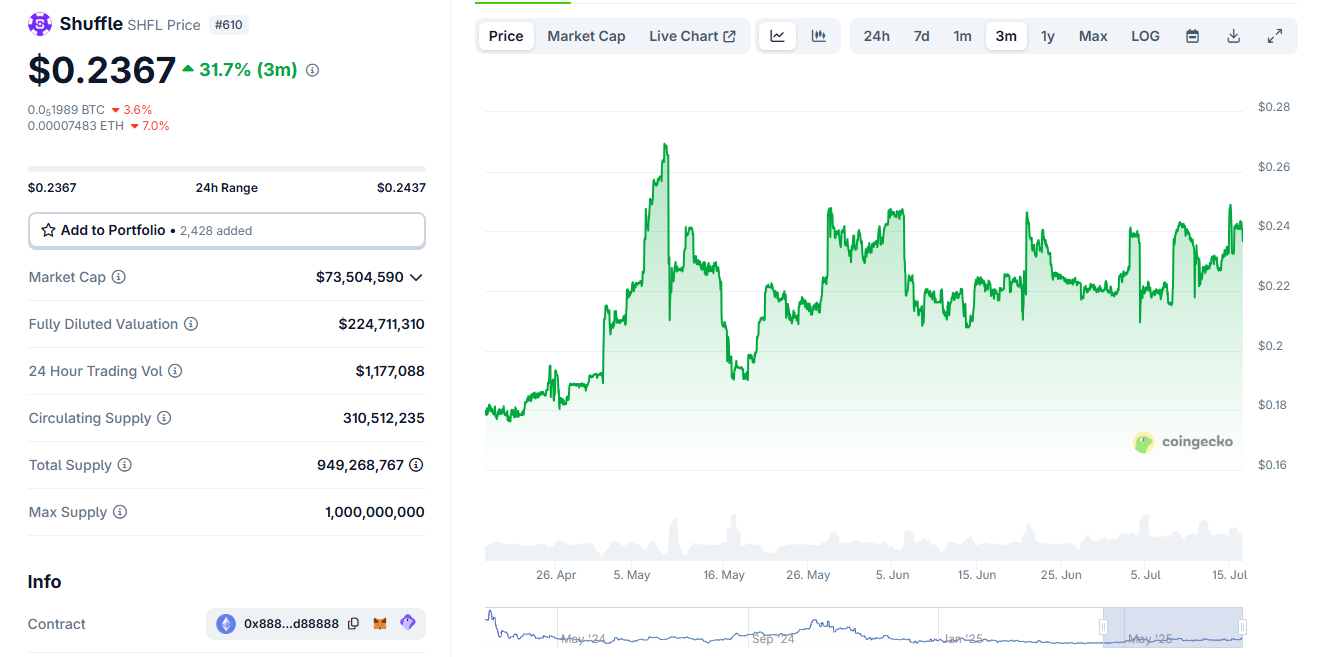The height and width of the screenshot is (657, 1330).
Task: Click the Shuffle coin logo icon
Action: (40, 24)
